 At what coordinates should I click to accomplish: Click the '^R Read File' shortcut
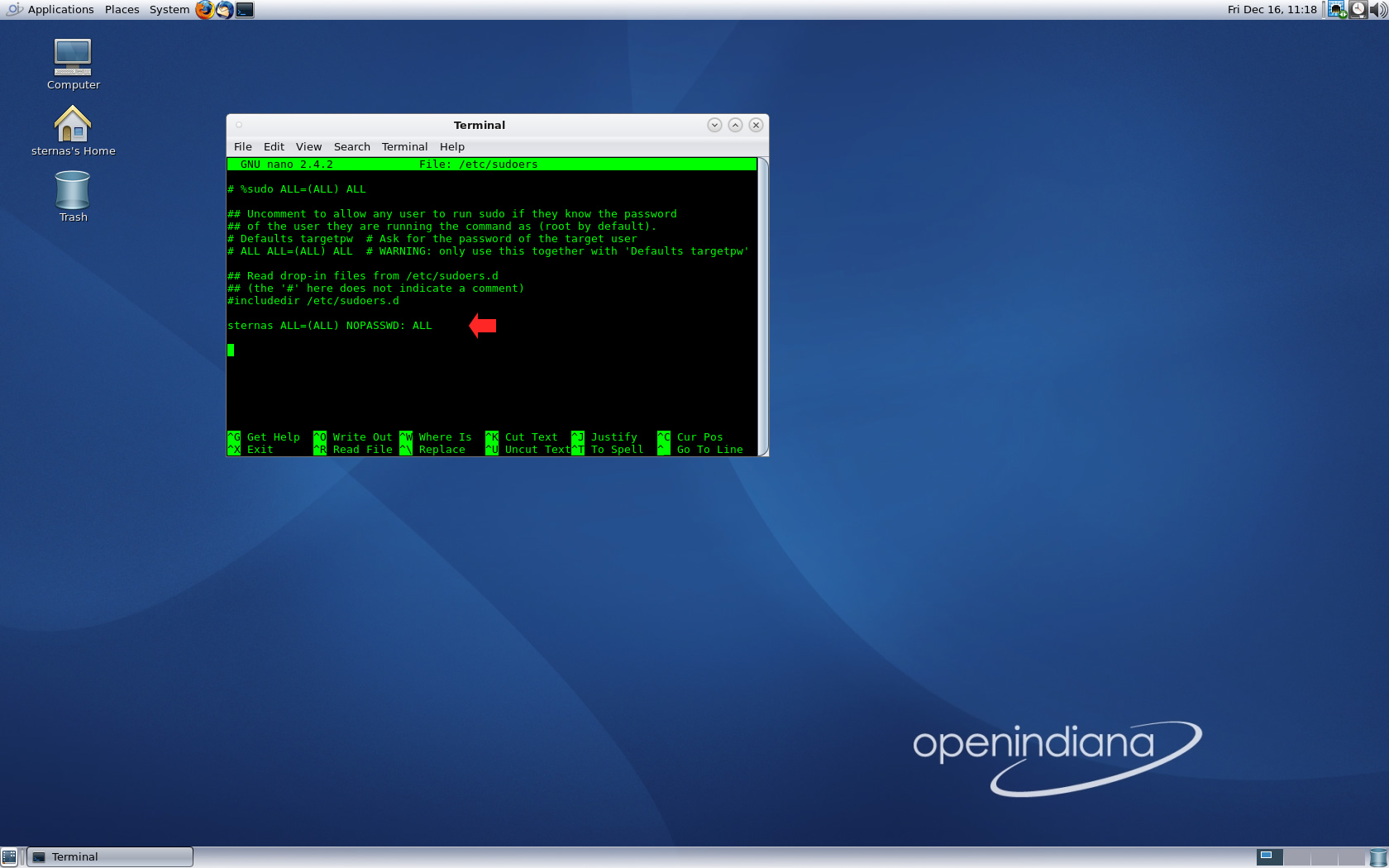(x=353, y=450)
